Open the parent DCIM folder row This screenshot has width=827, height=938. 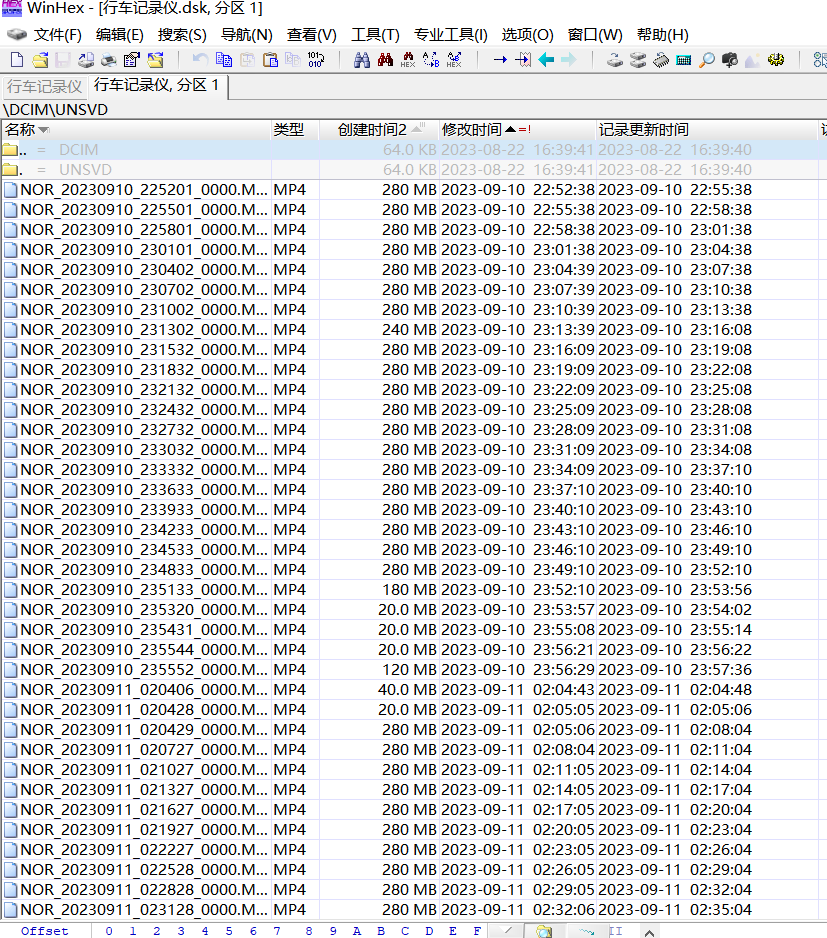tap(410, 150)
